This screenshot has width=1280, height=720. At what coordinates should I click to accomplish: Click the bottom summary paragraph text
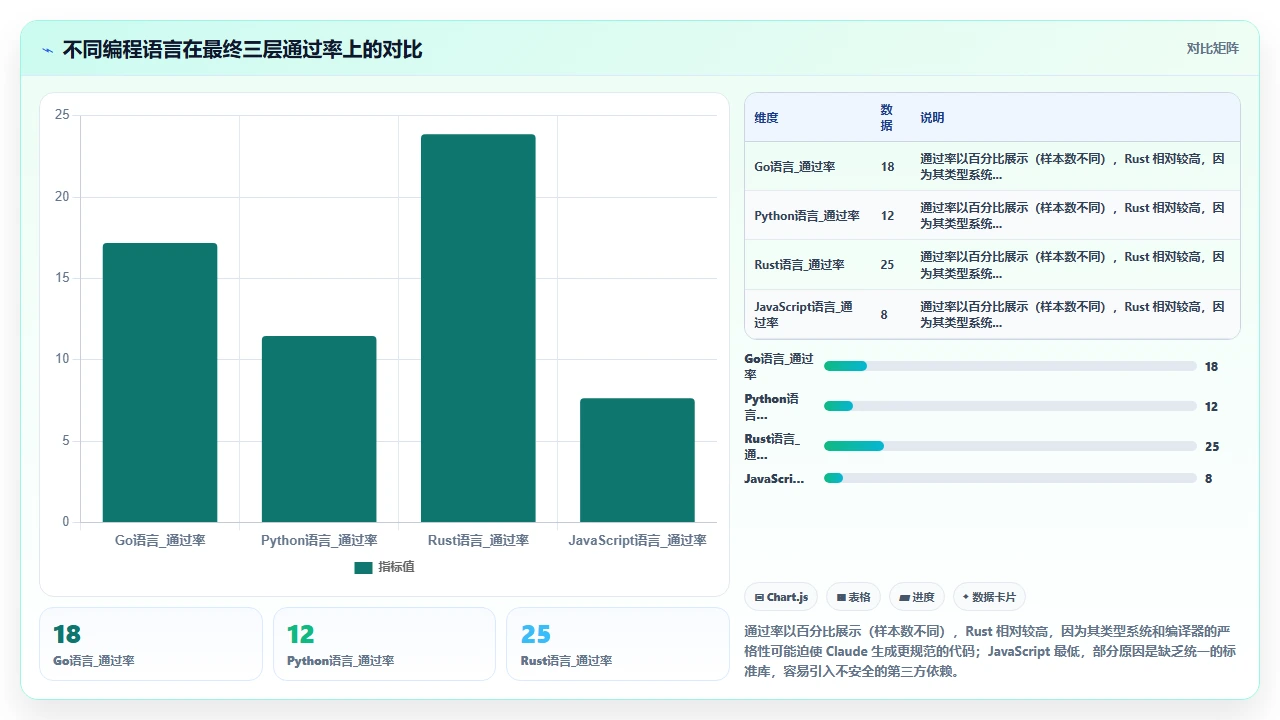pos(991,652)
